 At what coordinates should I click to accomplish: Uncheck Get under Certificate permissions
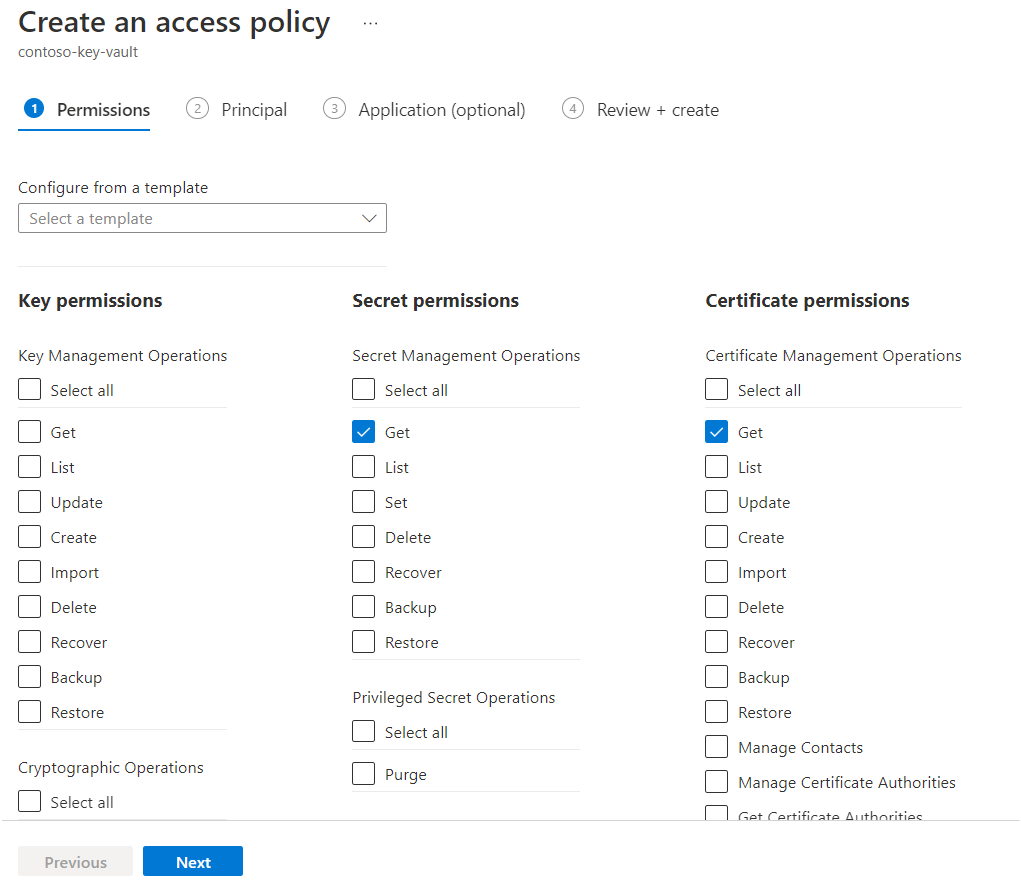click(716, 432)
